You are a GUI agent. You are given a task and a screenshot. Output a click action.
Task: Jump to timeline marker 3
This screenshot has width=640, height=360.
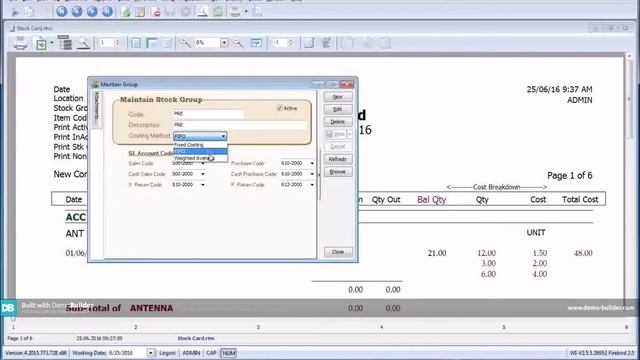[x=258, y=327]
